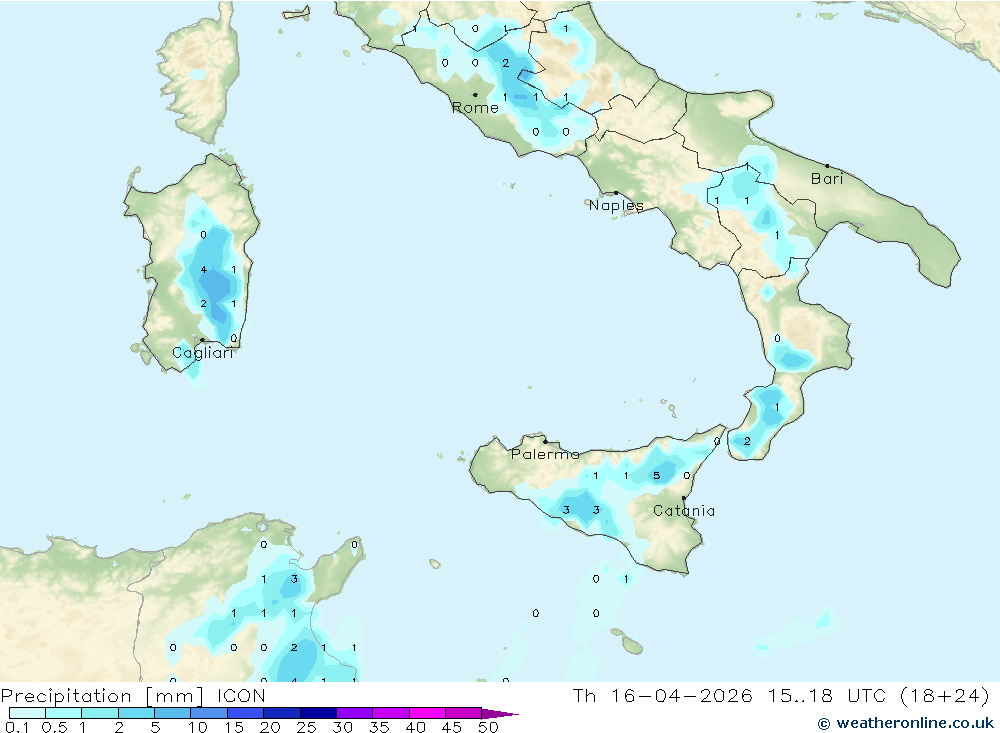1000x733 pixels.
Task: Select the 25–30 mm navy legend swatch
Action: coord(318,713)
